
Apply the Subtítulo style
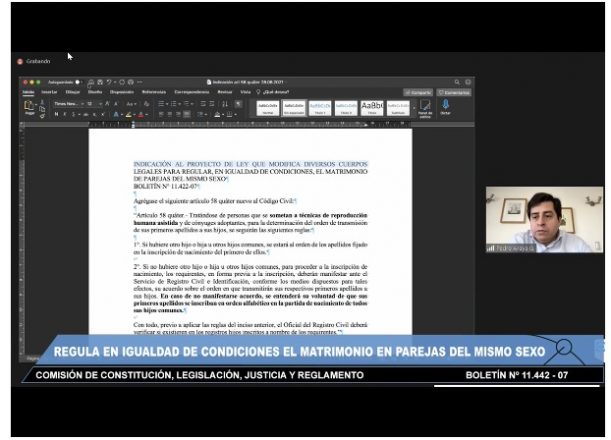tap(398, 108)
